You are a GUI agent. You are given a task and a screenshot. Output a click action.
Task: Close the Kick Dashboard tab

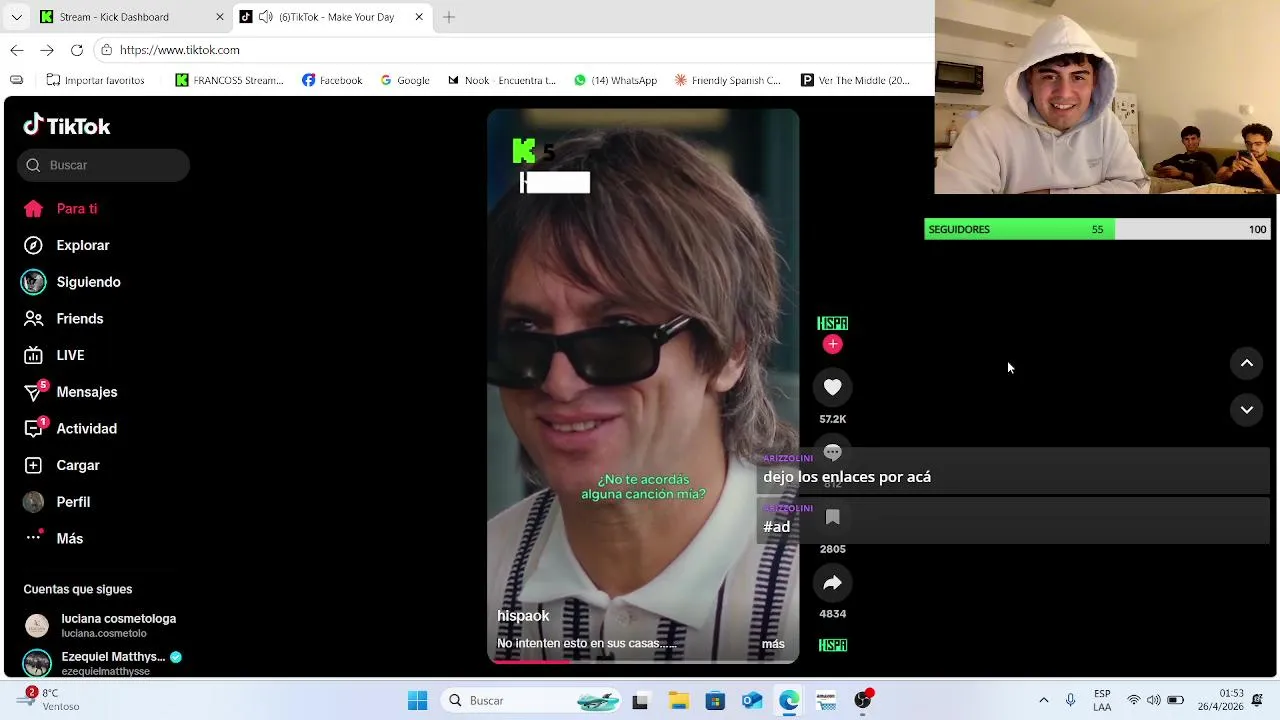pos(220,17)
